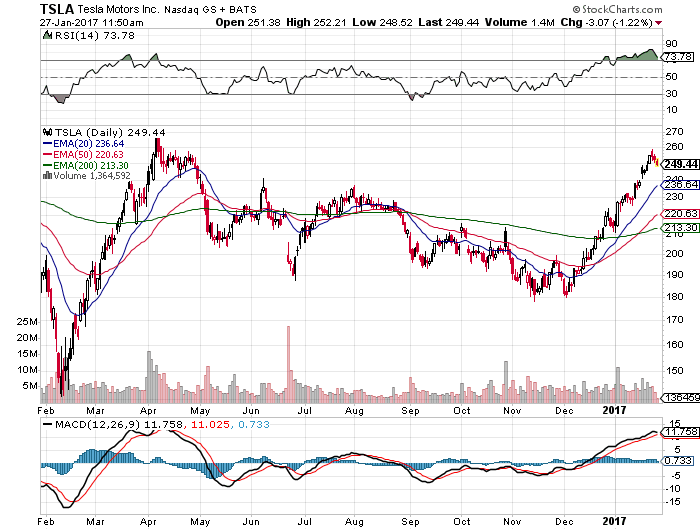
Task: Click the 'EMA(200) 213.30' legend text
Action: click(x=91, y=166)
